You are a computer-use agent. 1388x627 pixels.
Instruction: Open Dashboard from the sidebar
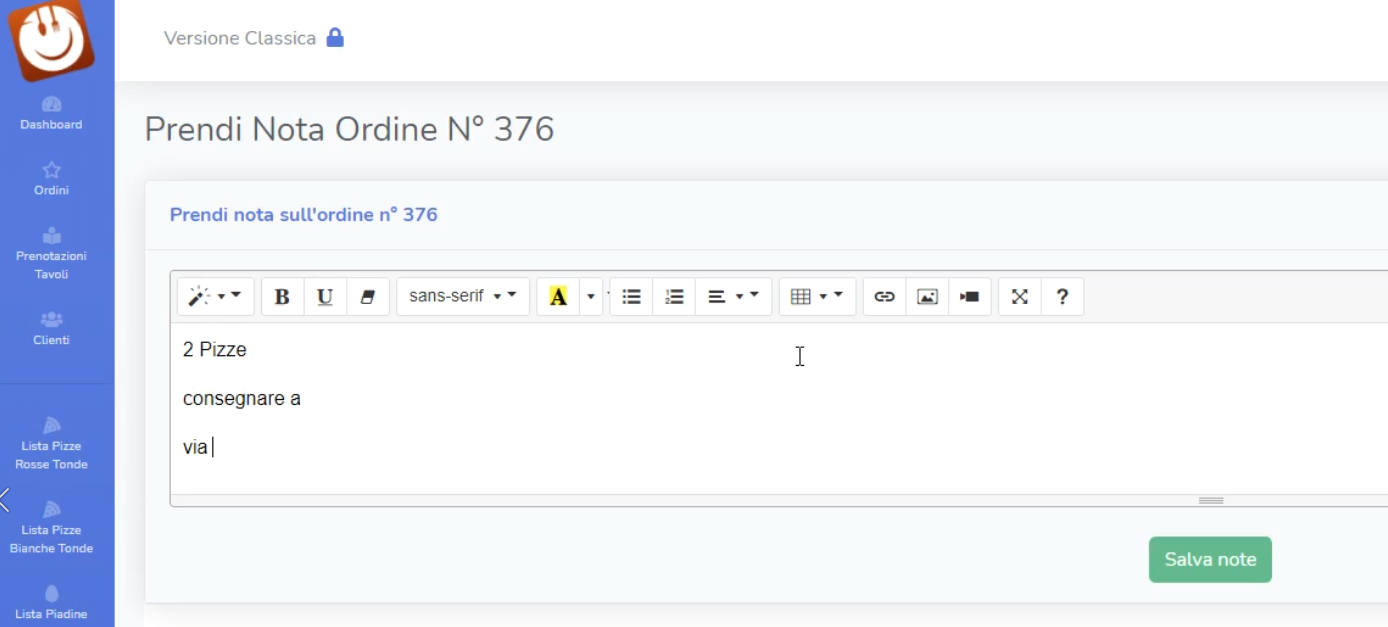tap(52, 113)
